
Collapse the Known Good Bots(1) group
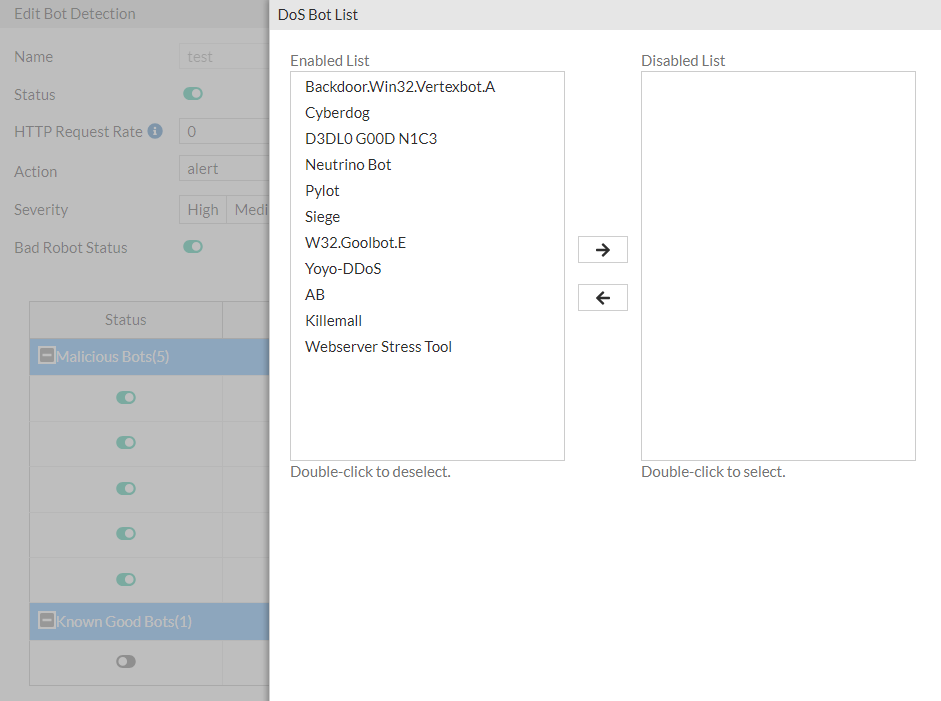[x=45, y=620]
